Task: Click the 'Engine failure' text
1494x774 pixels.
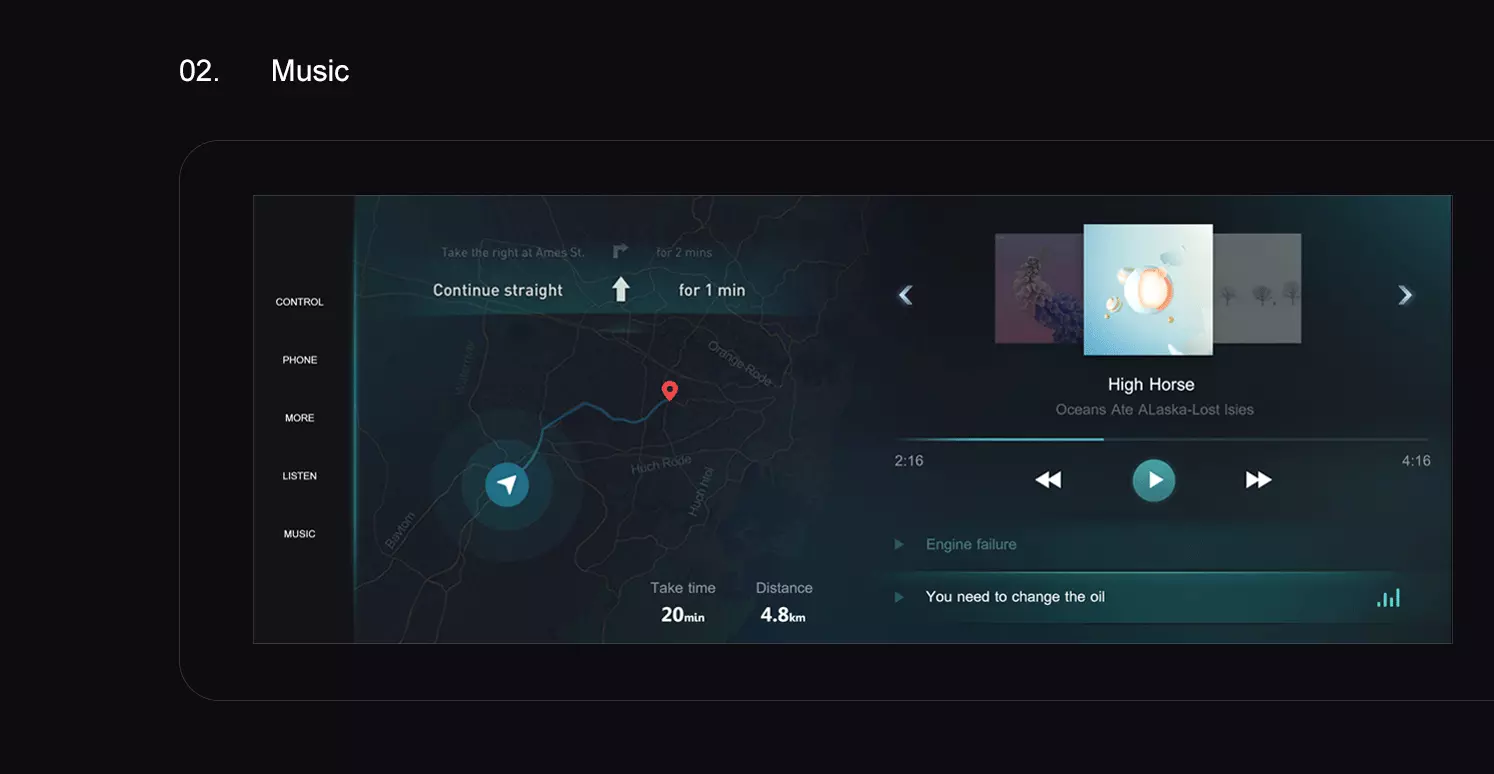Action: point(971,544)
